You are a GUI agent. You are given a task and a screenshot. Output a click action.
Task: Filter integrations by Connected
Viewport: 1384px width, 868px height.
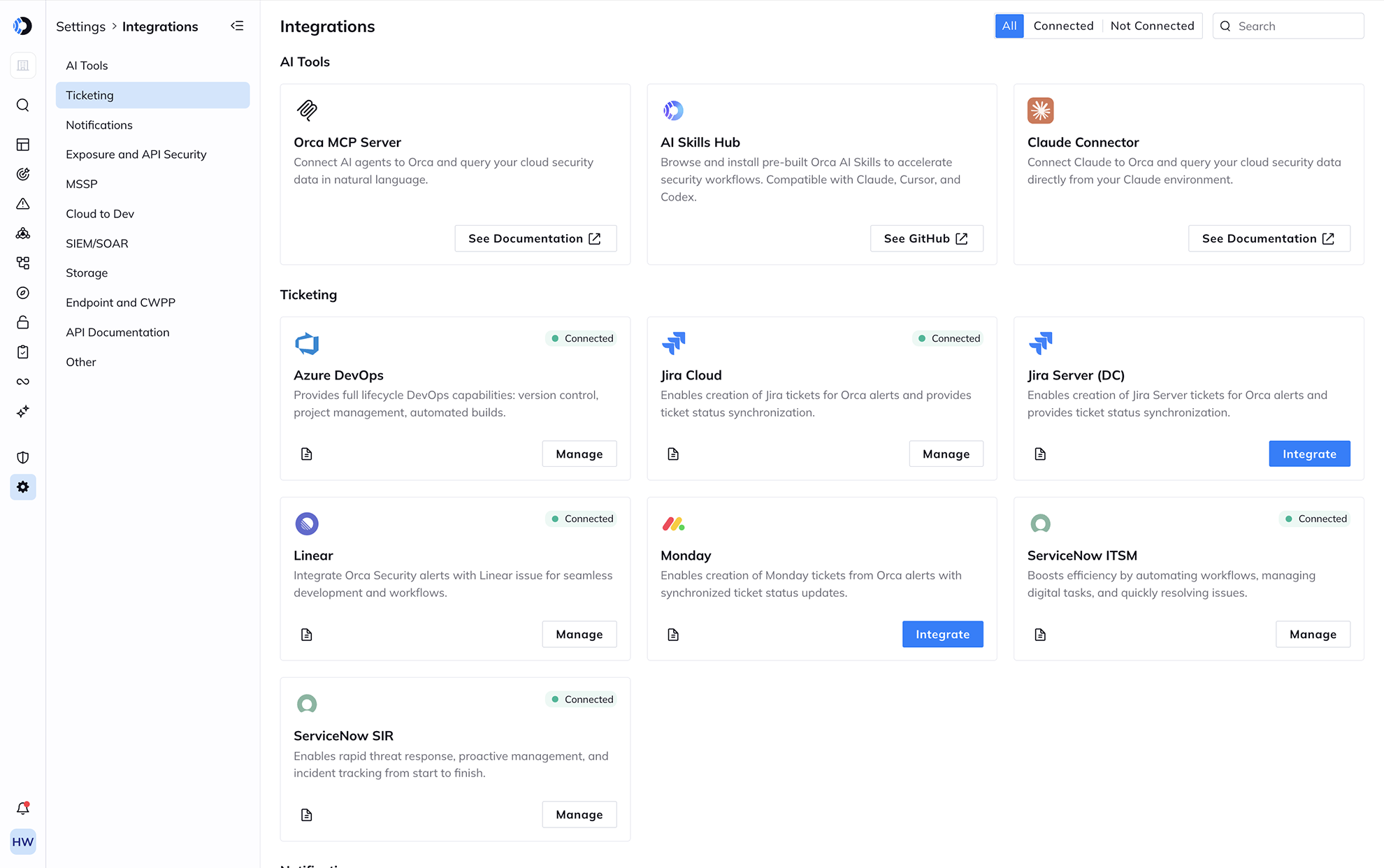point(1063,26)
